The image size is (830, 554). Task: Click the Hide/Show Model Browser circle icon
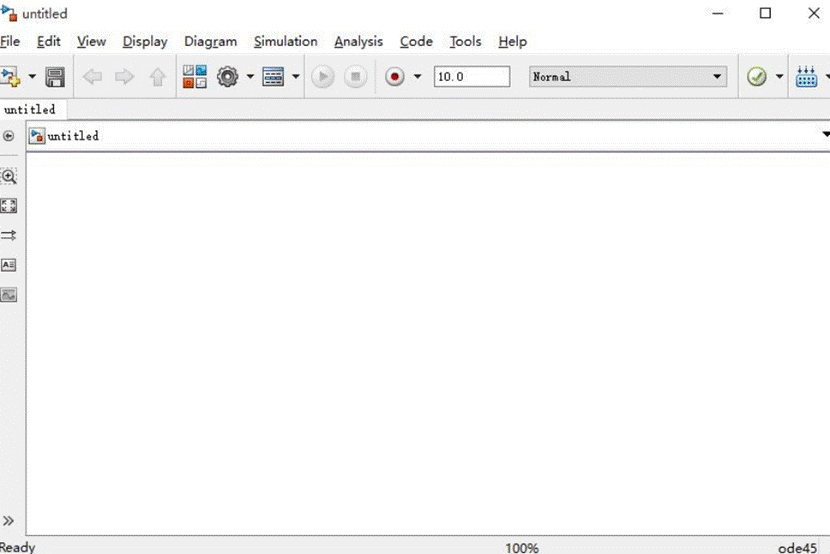[8, 136]
